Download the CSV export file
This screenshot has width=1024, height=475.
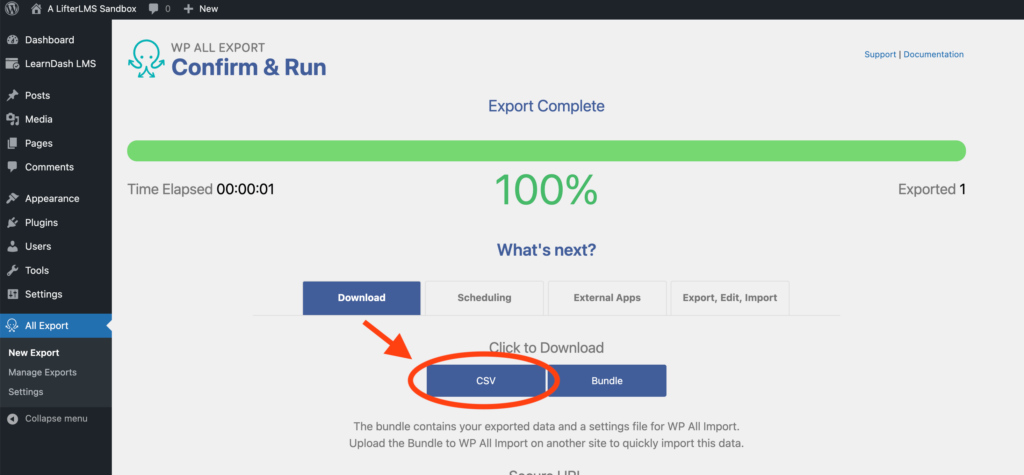pos(486,381)
